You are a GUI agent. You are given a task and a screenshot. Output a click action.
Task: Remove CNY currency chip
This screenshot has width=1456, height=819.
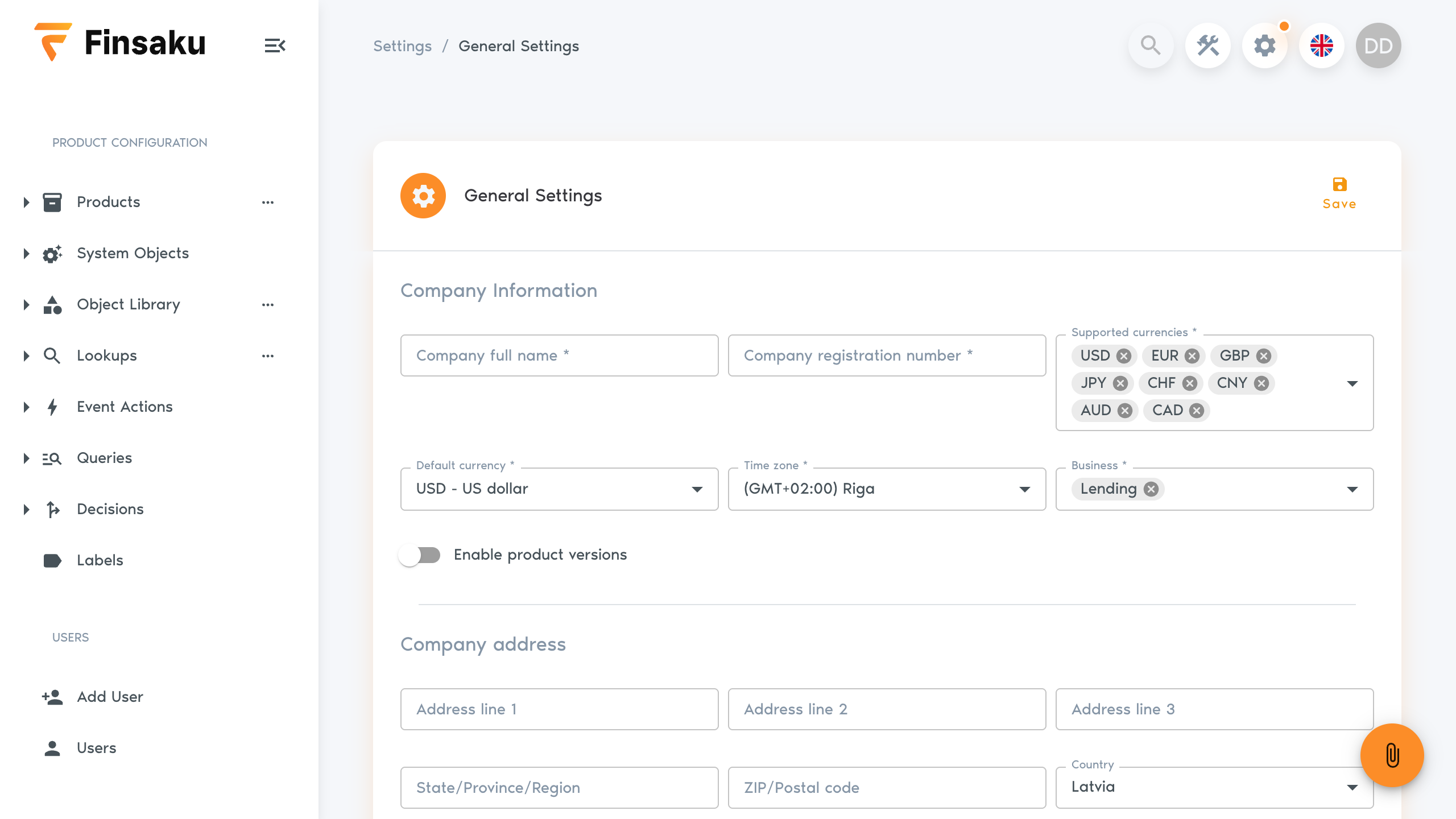point(1261,383)
